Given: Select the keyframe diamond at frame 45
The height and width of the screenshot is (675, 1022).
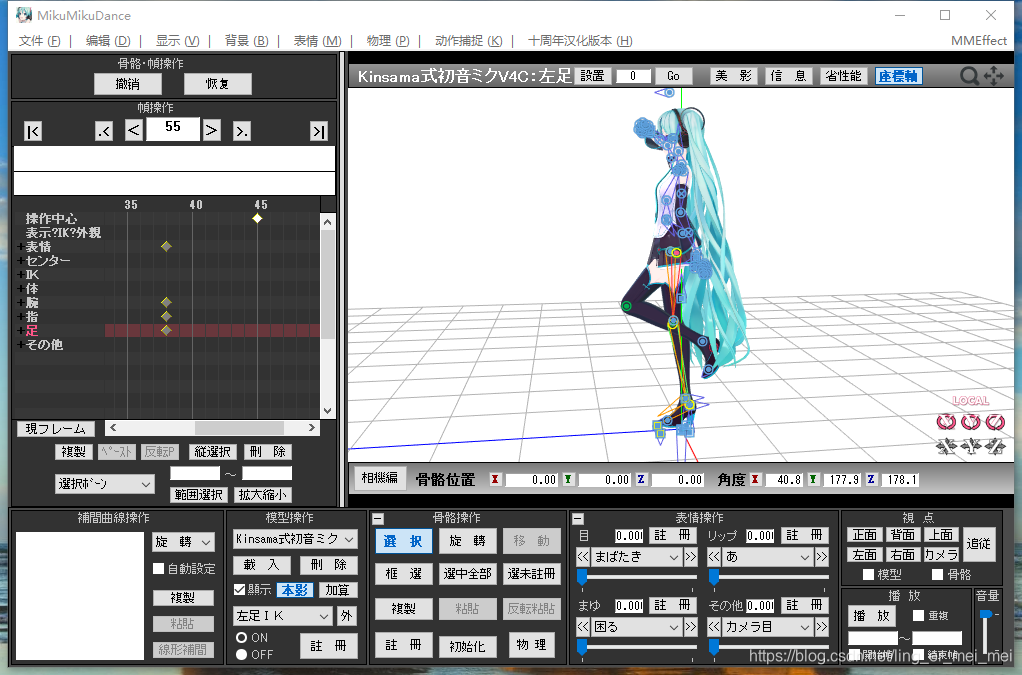Looking at the screenshot, I should [257, 218].
